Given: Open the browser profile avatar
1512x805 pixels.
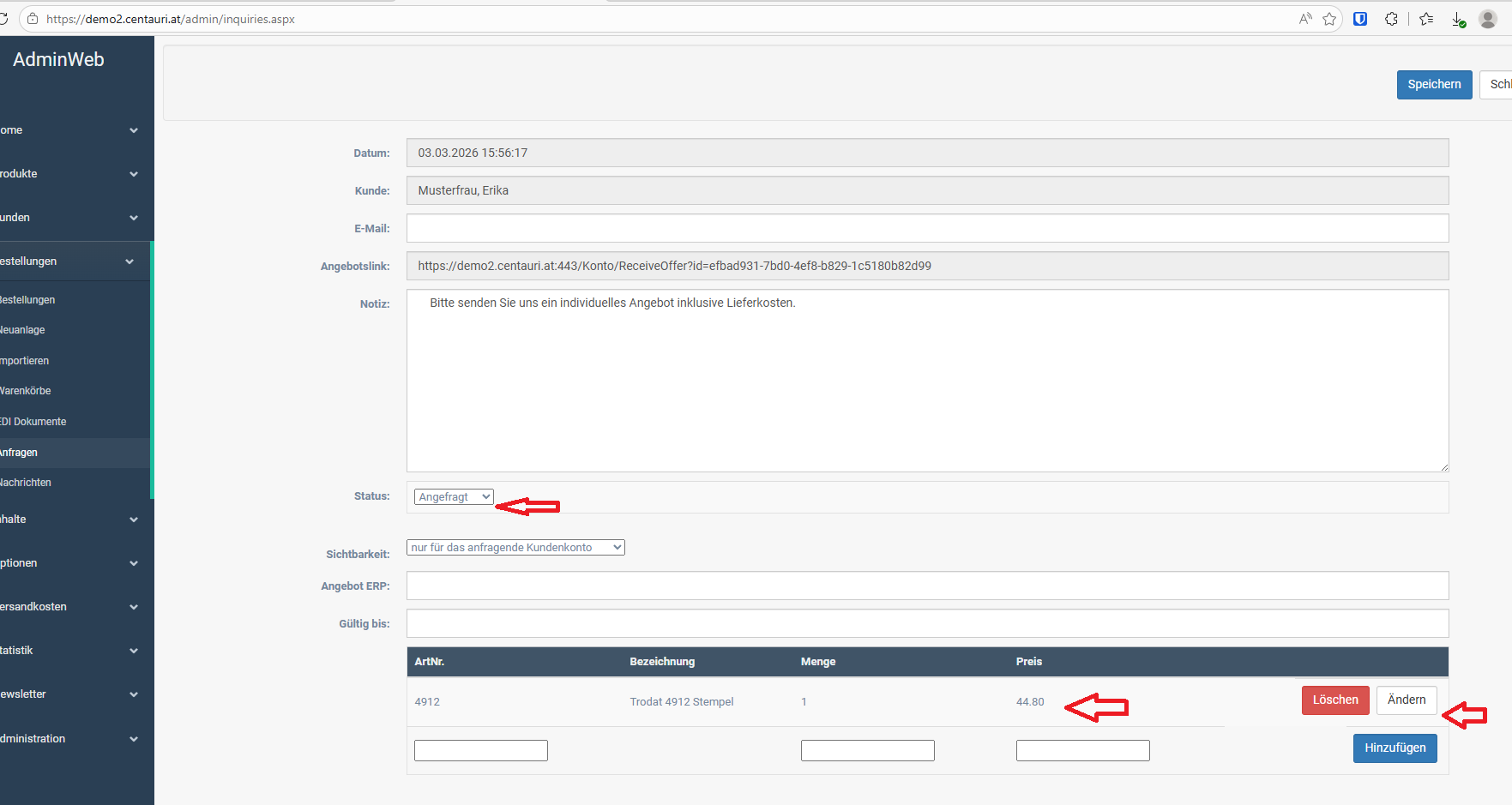Looking at the screenshot, I should pyautogui.click(x=1488, y=19).
